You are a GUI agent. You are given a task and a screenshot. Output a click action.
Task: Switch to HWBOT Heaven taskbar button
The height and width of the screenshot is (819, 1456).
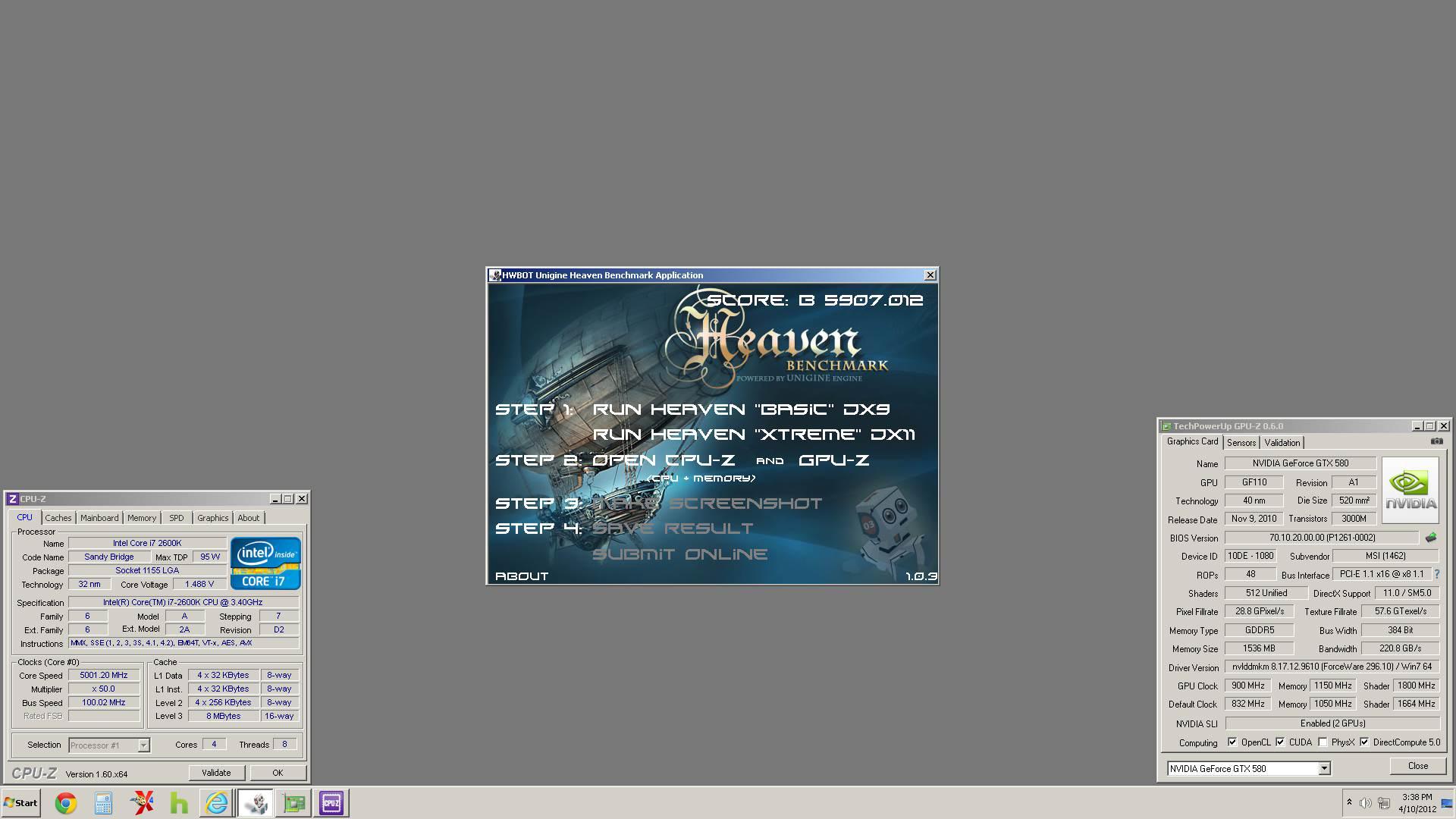point(256,803)
